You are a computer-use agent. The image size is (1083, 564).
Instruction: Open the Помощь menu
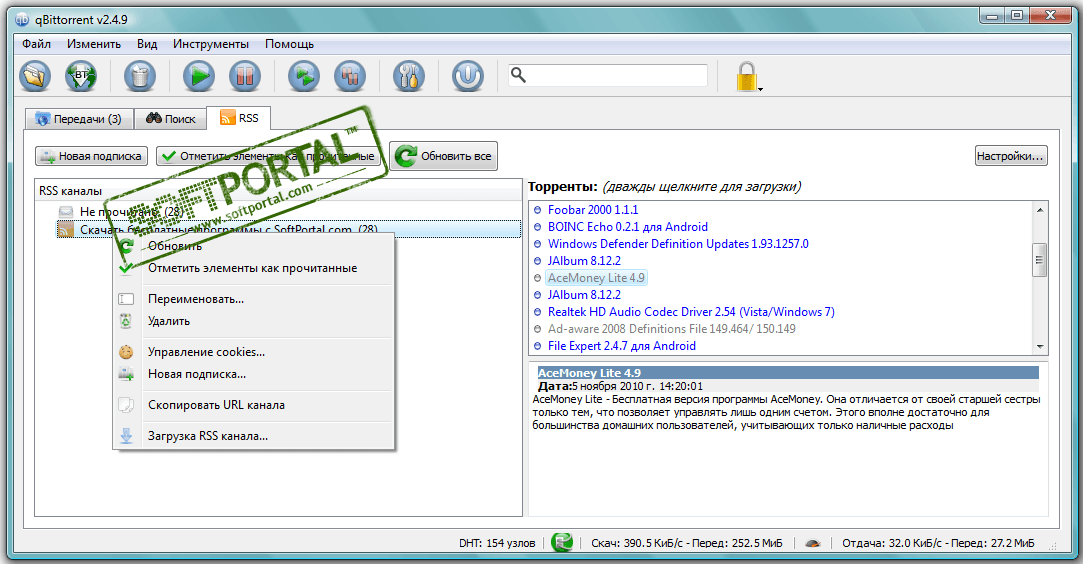[289, 43]
